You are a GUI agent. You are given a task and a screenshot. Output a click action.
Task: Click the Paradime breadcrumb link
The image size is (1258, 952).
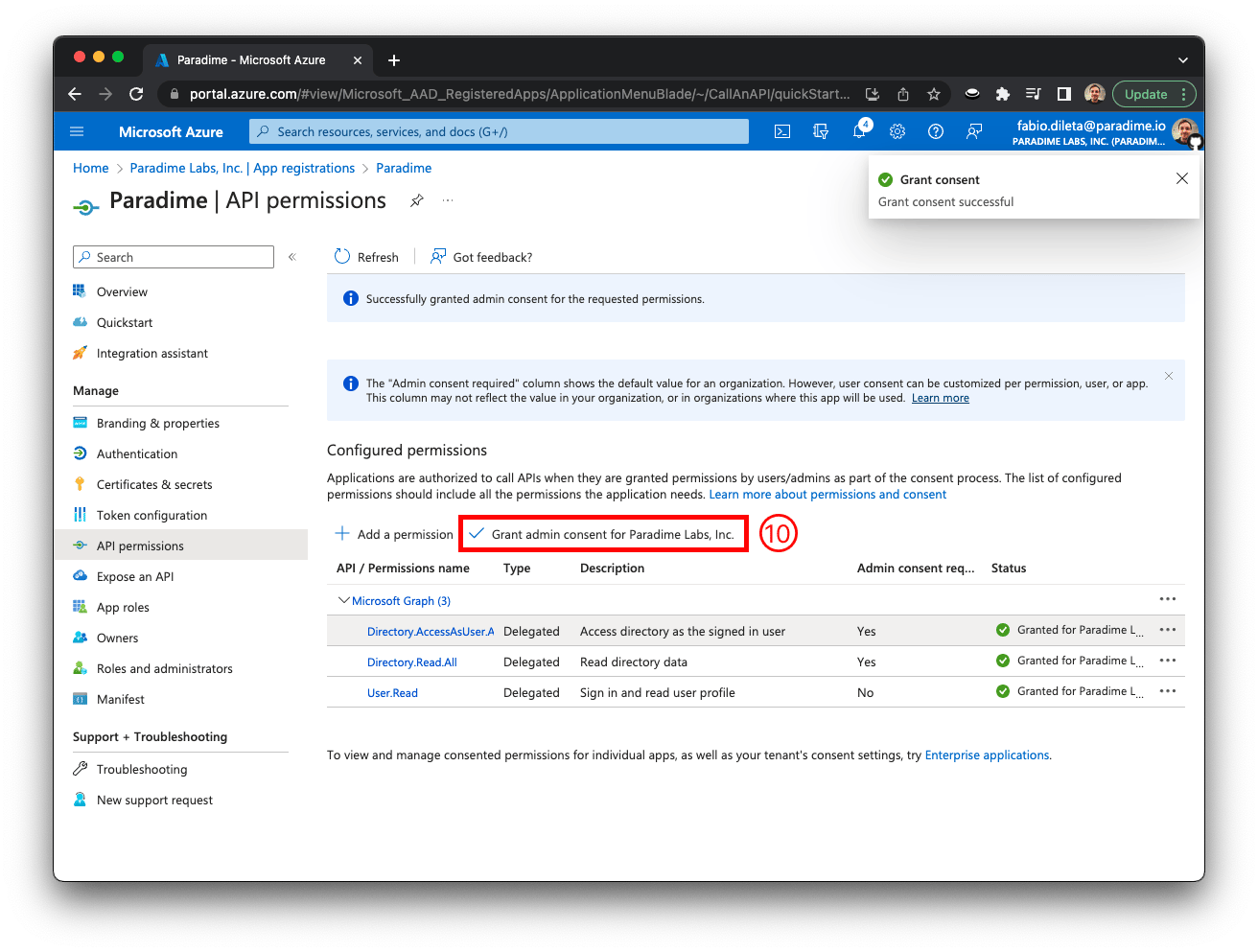[404, 168]
